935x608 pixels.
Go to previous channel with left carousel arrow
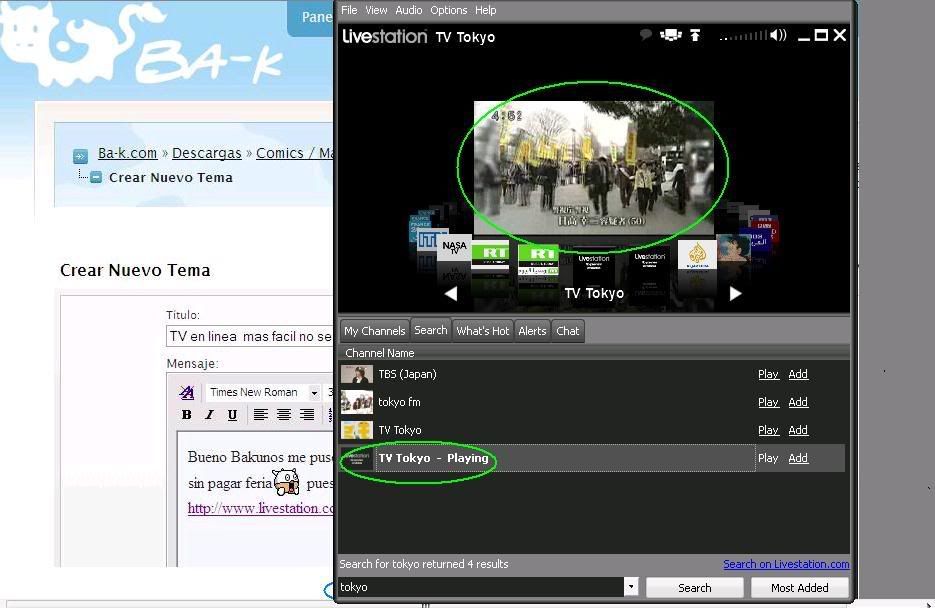pos(451,293)
